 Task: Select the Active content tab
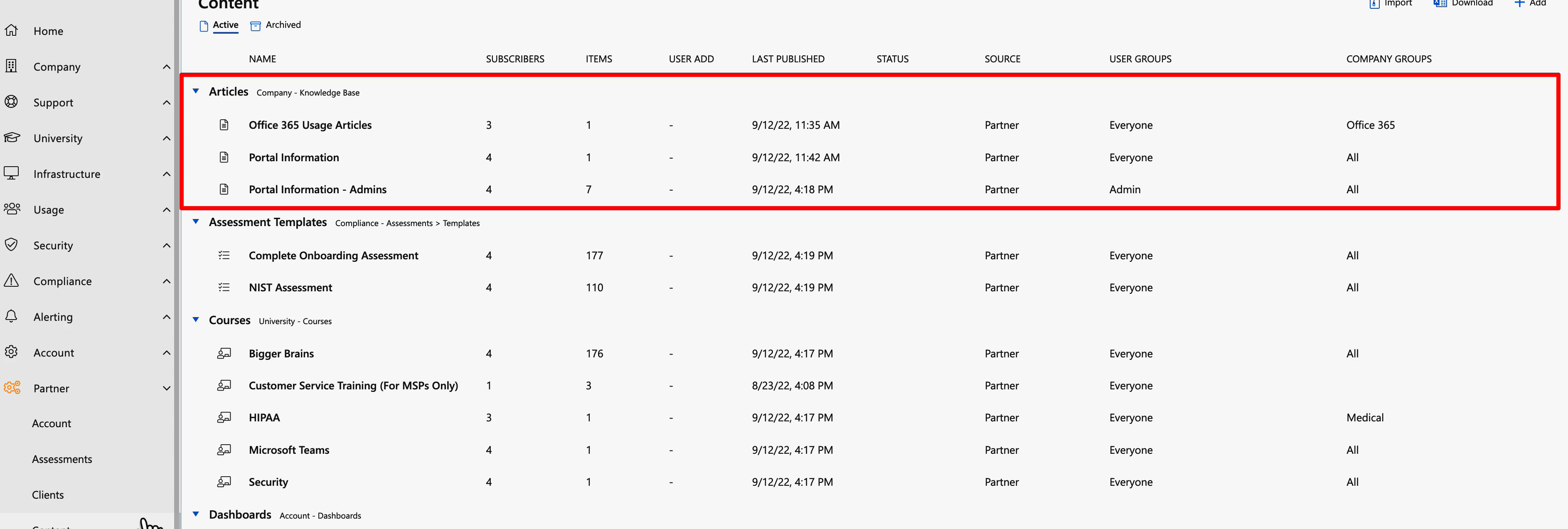point(226,25)
